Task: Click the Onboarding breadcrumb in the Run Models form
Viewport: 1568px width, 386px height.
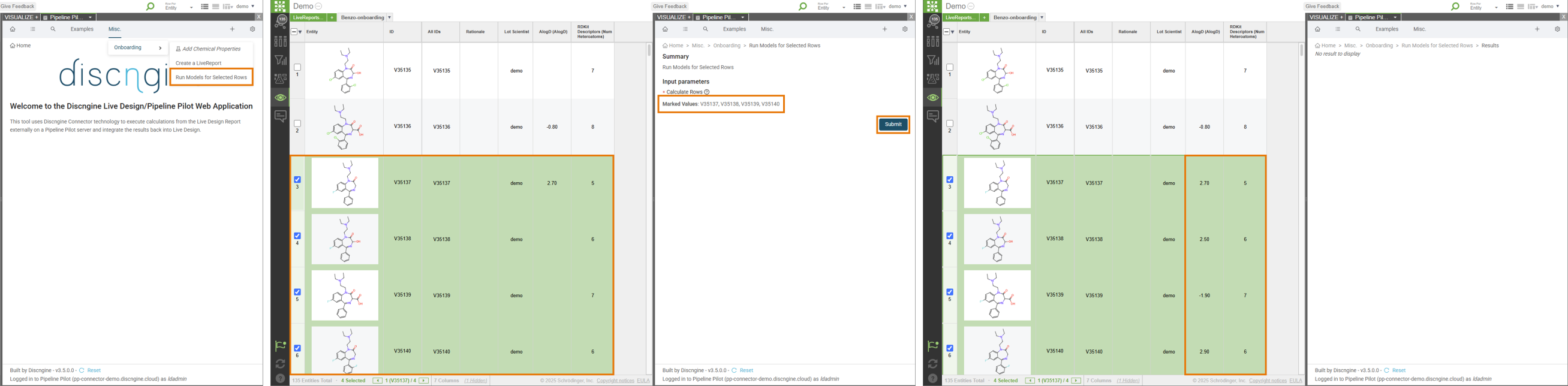Action: (x=727, y=46)
